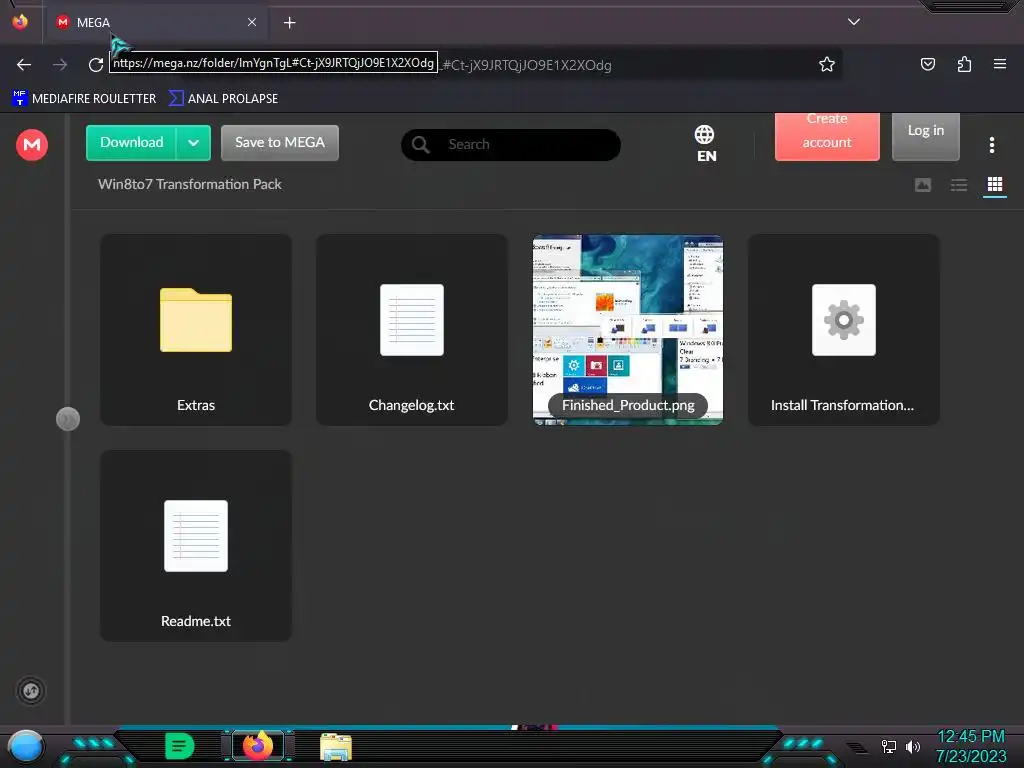Preview Finished_Product.png thumbnail
1024x768 pixels.
pos(628,330)
